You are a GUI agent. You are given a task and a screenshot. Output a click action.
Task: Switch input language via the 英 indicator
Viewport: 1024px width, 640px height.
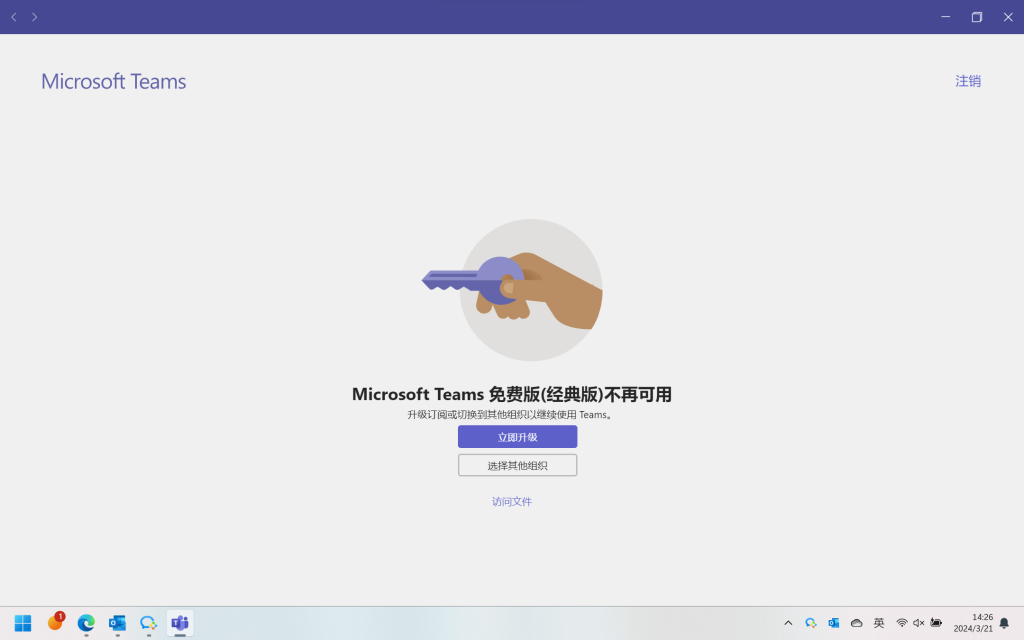pyautogui.click(x=879, y=623)
